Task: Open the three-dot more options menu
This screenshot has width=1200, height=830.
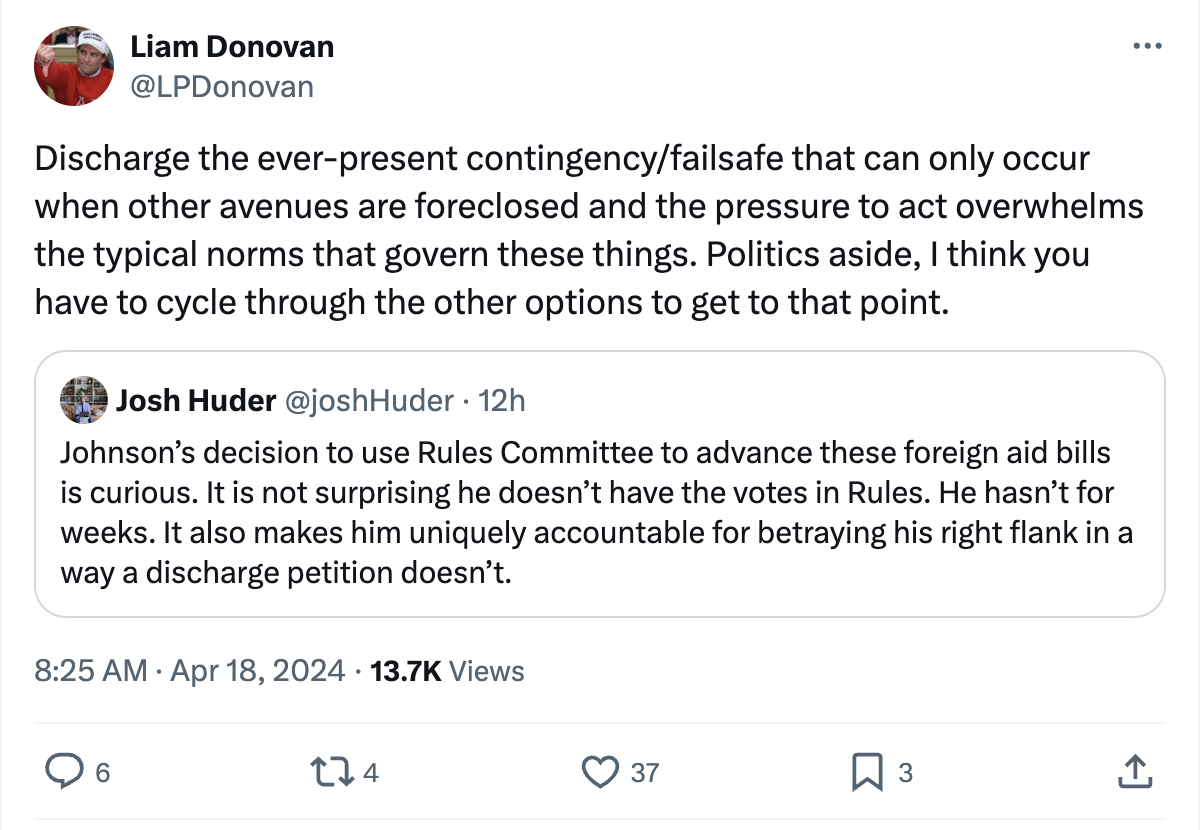Action: [1146, 46]
